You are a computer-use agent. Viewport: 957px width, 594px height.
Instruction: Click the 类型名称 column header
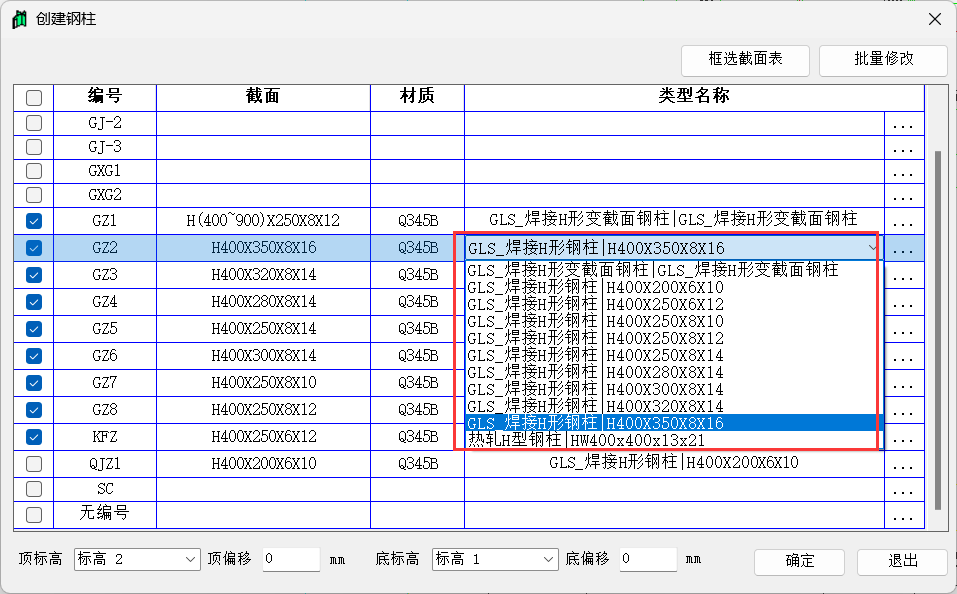coord(694,97)
